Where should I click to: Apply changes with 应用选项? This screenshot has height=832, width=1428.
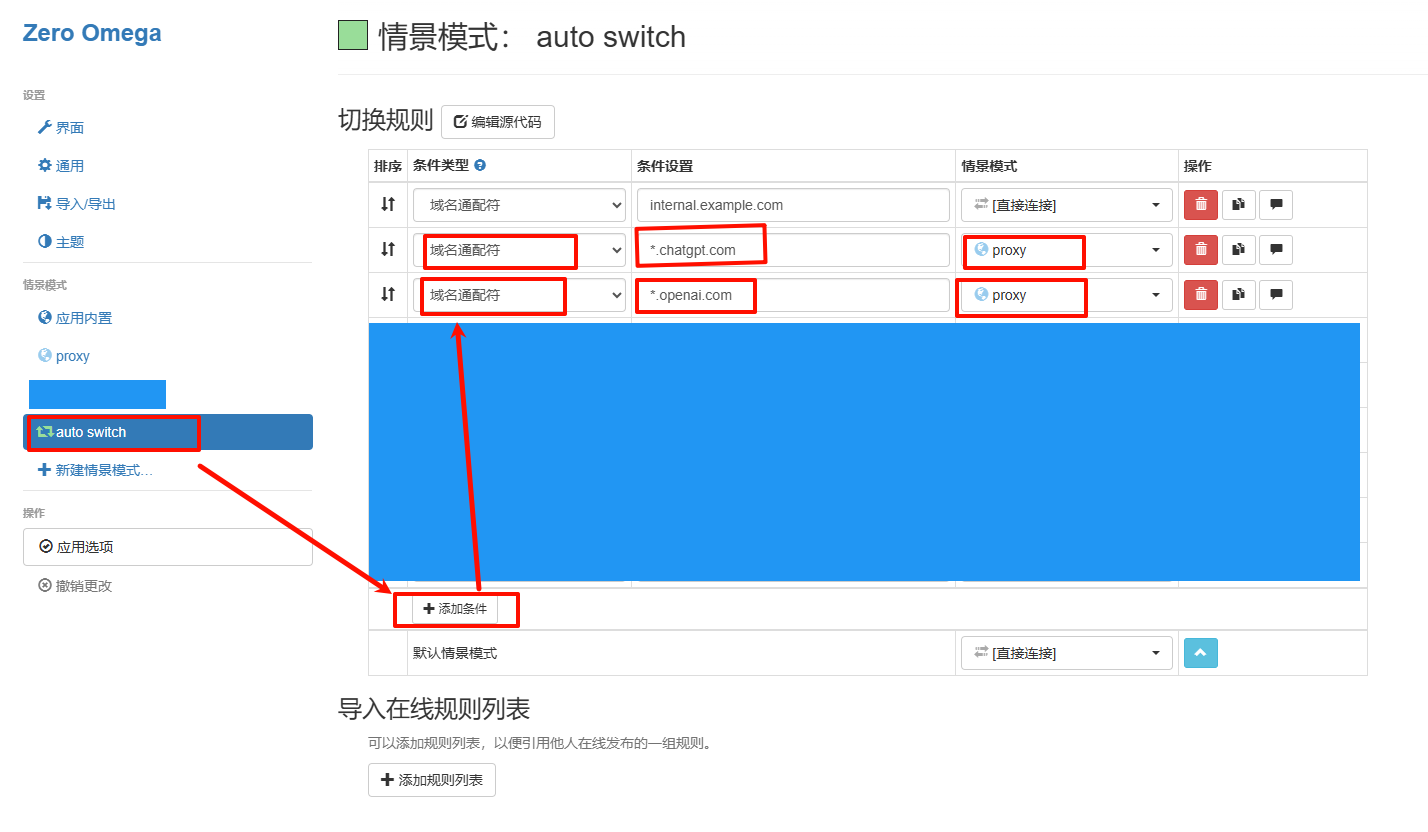(167, 547)
